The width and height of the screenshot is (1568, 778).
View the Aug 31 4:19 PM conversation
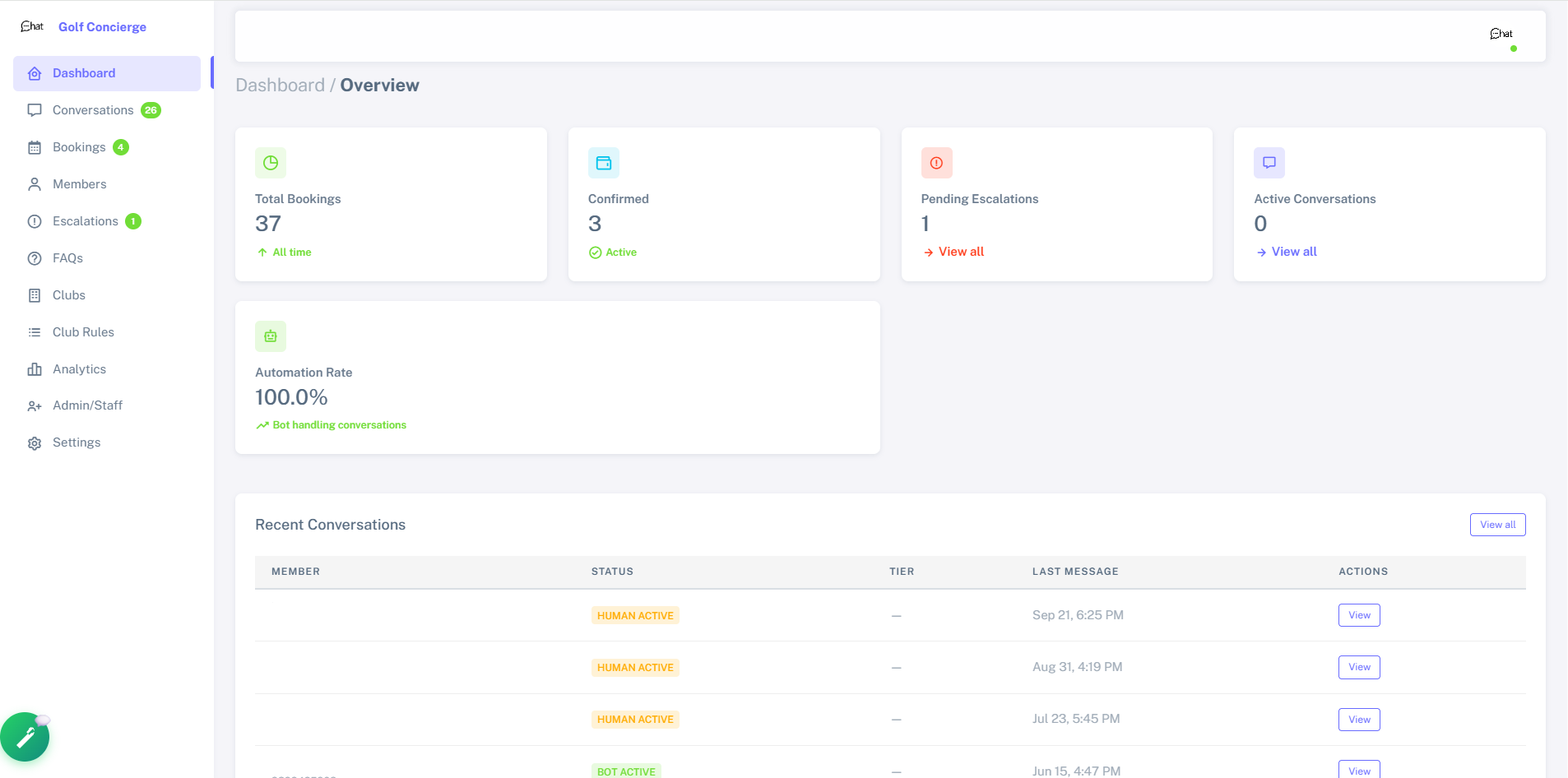pyautogui.click(x=1359, y=667)
